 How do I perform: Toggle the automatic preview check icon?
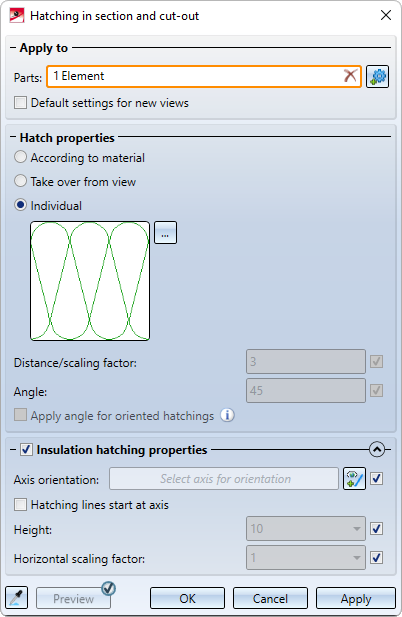[108, 589]
